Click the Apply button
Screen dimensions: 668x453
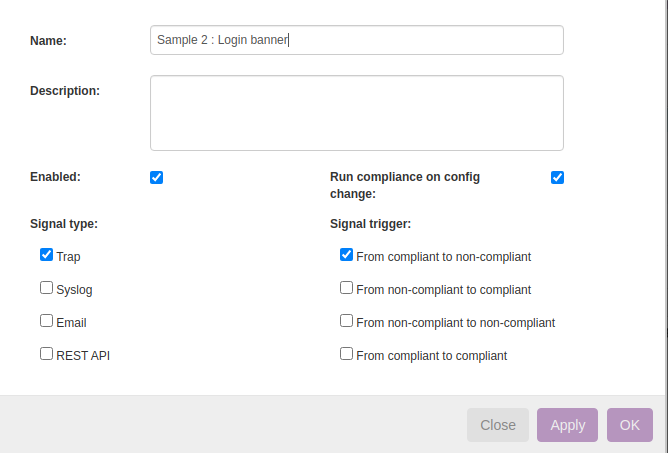click(x=567, y=425)
